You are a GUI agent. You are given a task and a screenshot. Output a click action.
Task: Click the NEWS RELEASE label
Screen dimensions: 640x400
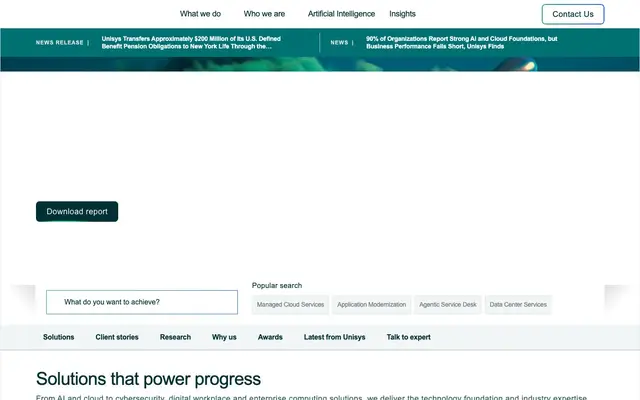click(60, 42)
